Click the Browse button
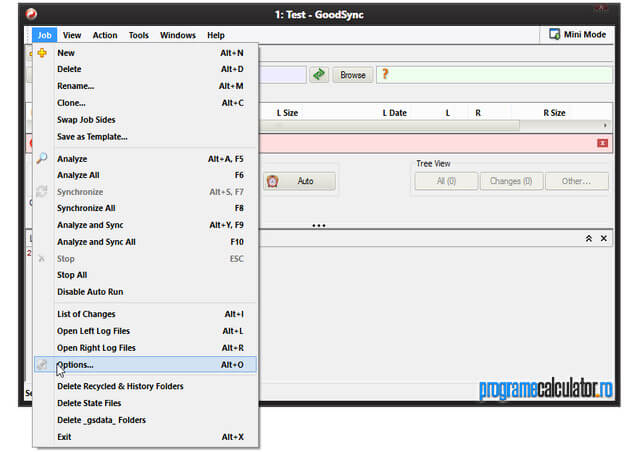640x452 pixels. (x=353, y=75)
